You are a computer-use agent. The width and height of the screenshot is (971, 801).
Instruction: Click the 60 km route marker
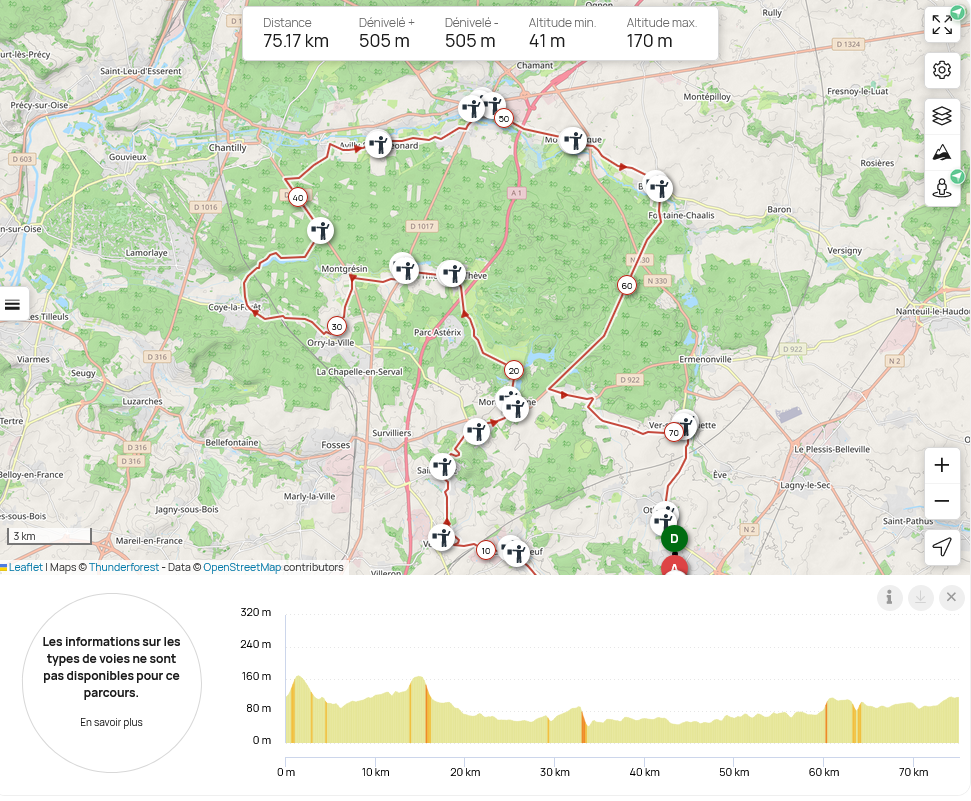pos(627,285)
